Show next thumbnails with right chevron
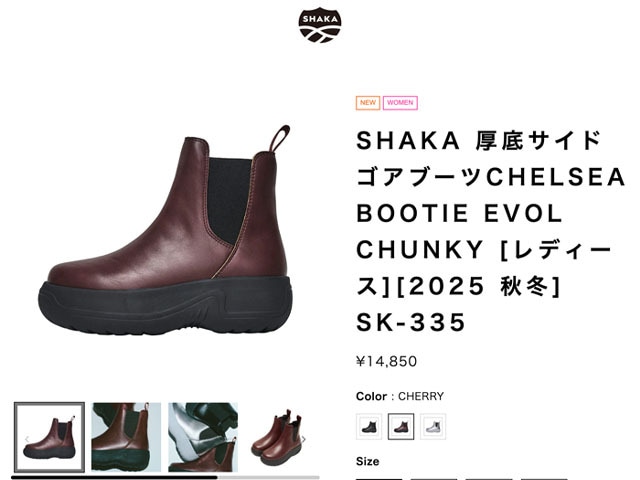The width and height of the screenshot is (640, 480). [x=303, y=439]
